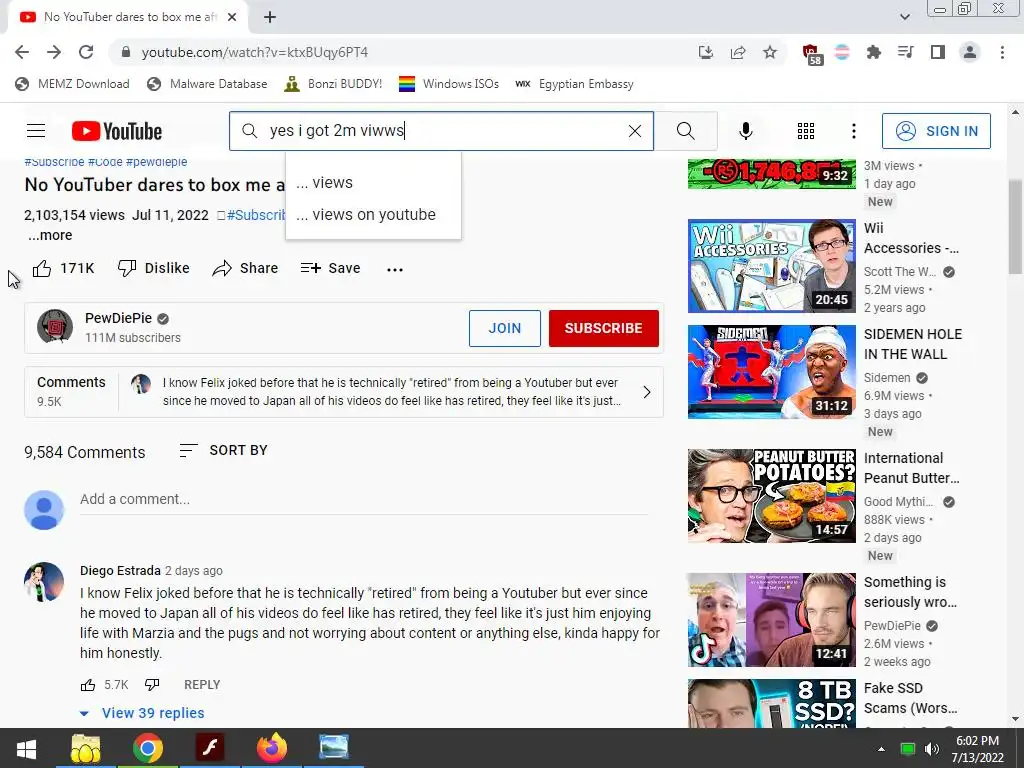Open International Peanut Butter video title
Viewport: 1024px width, 768px height.
912,468
